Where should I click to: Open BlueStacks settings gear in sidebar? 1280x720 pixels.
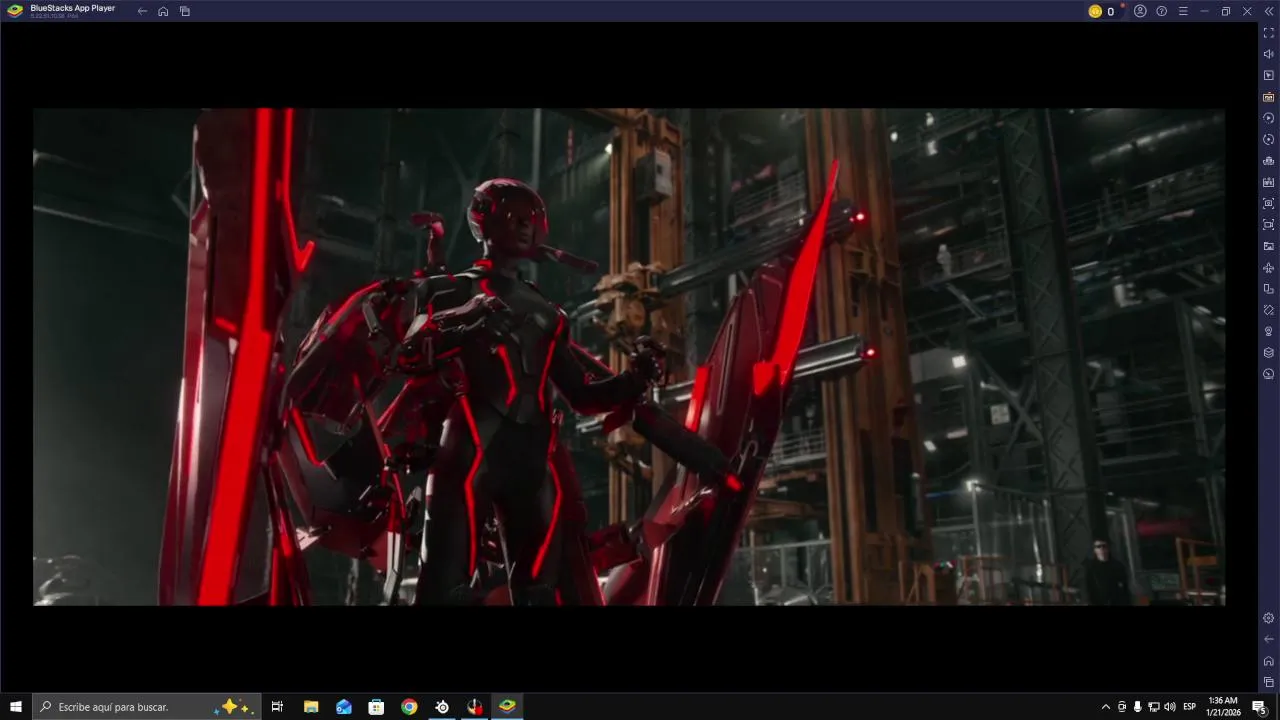tap(1269, 618)
